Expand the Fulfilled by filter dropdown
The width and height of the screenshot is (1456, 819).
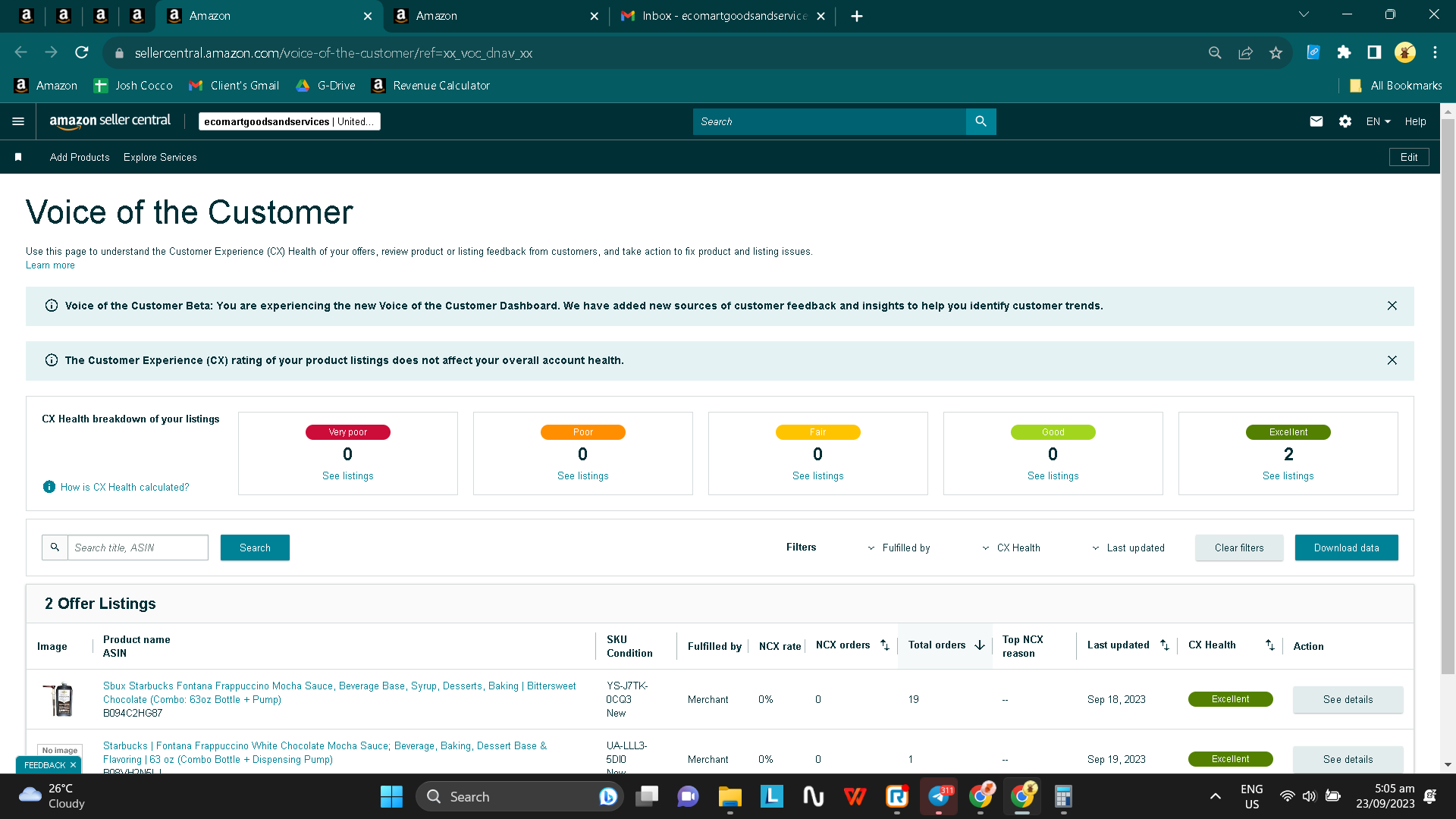point(899,548)
